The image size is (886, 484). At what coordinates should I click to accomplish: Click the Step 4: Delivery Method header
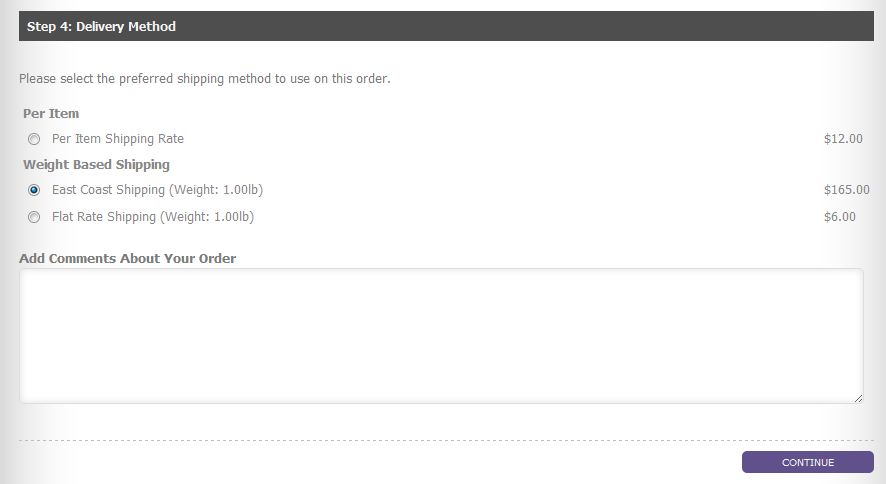click(446, 26)
